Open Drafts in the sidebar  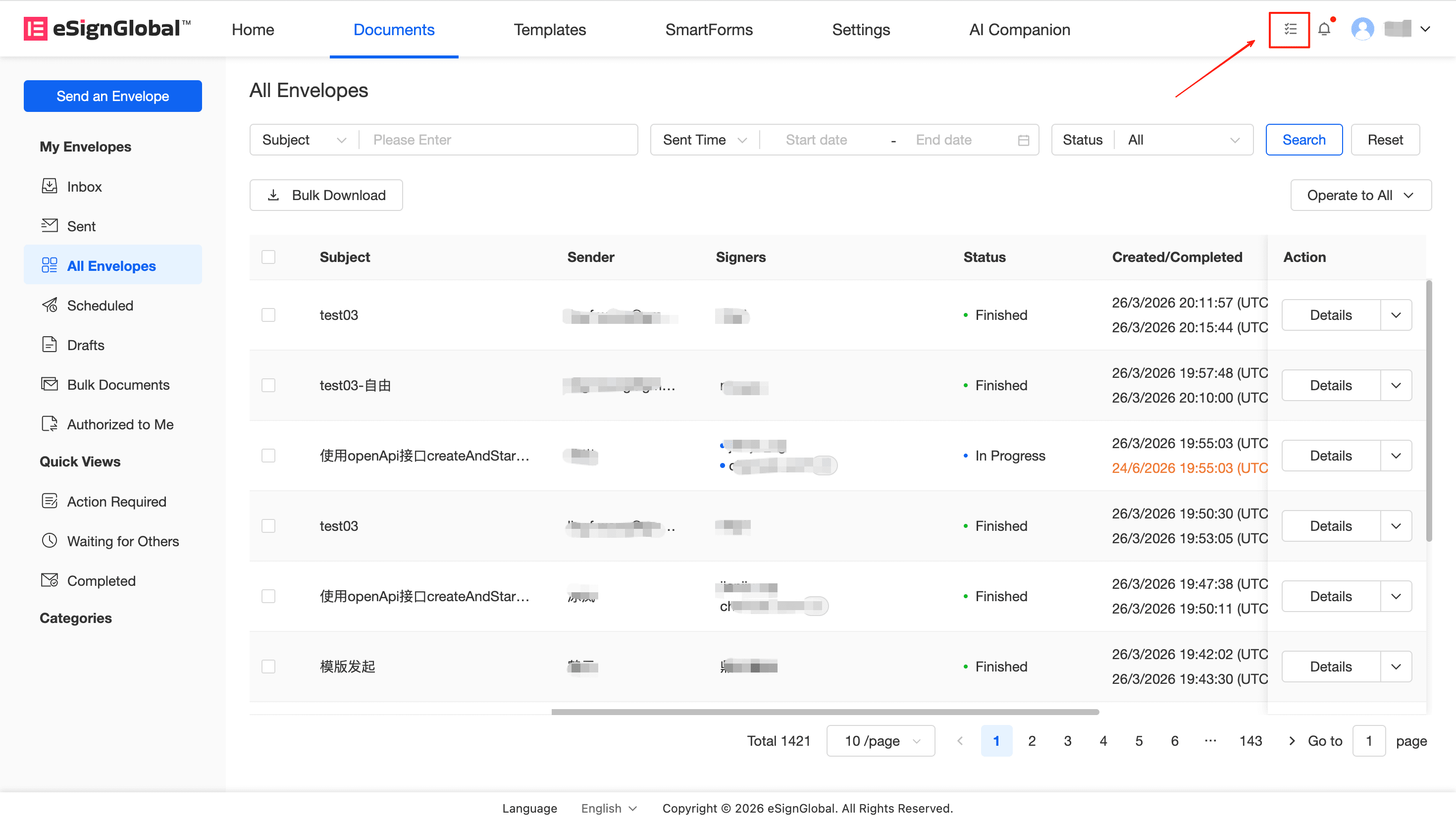point(86,345)
